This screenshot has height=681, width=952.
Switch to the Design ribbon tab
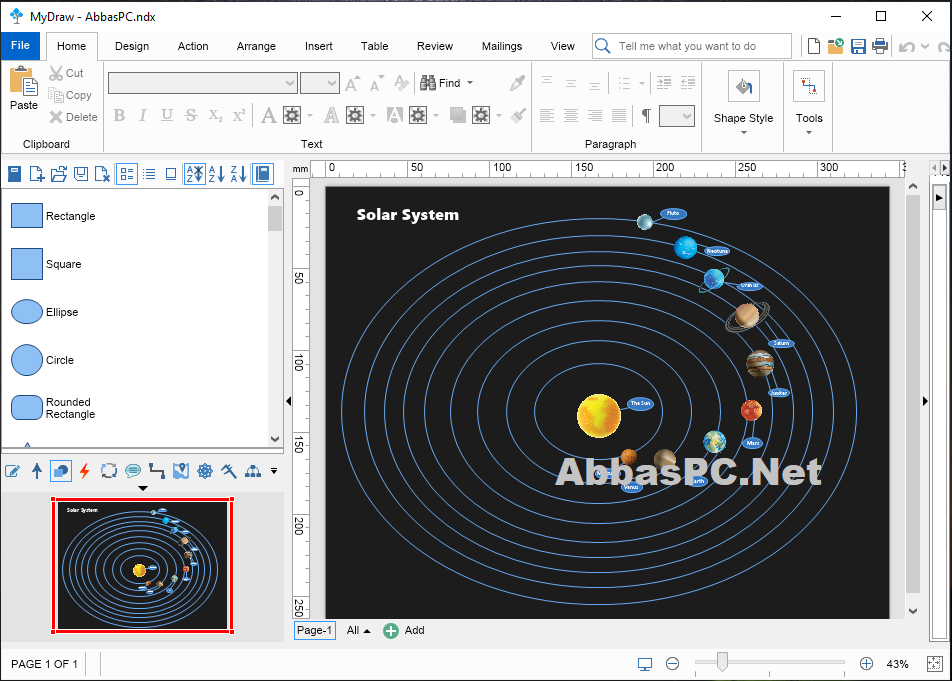click(132, 46)
